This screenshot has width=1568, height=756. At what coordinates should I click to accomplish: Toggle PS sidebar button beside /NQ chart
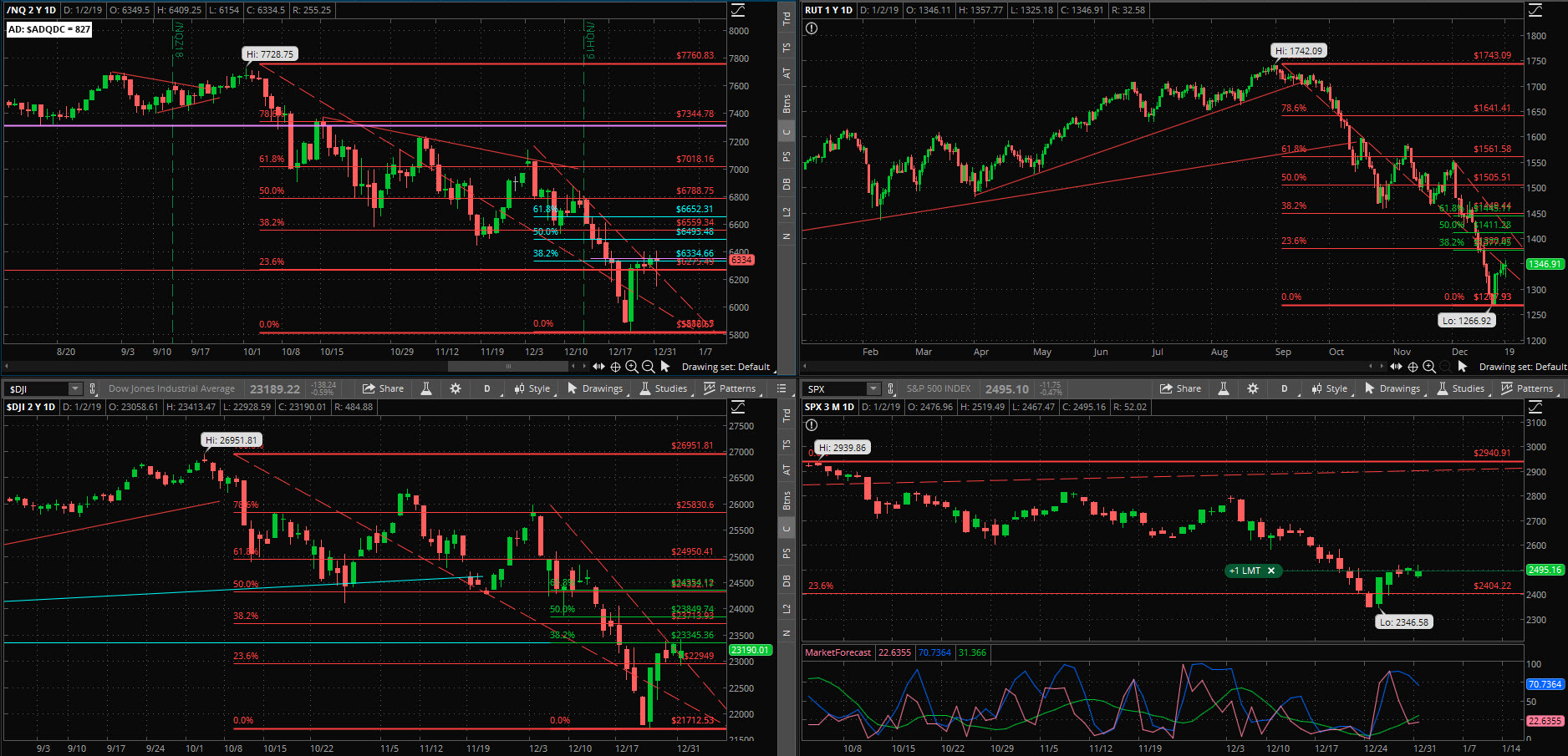click(787, 157)
